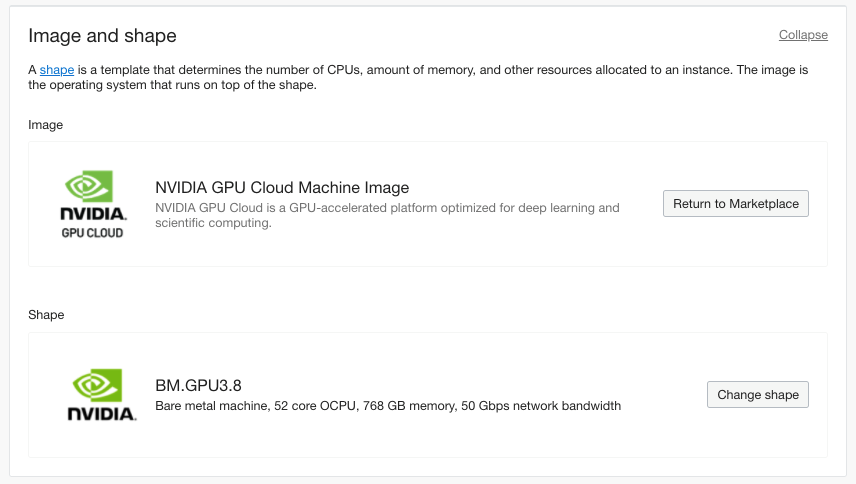Click the "Image and shape" section heading
Image resolution: width=856 pixels, height=484 pixels.
pyautogui.click(x=102, y=36)
